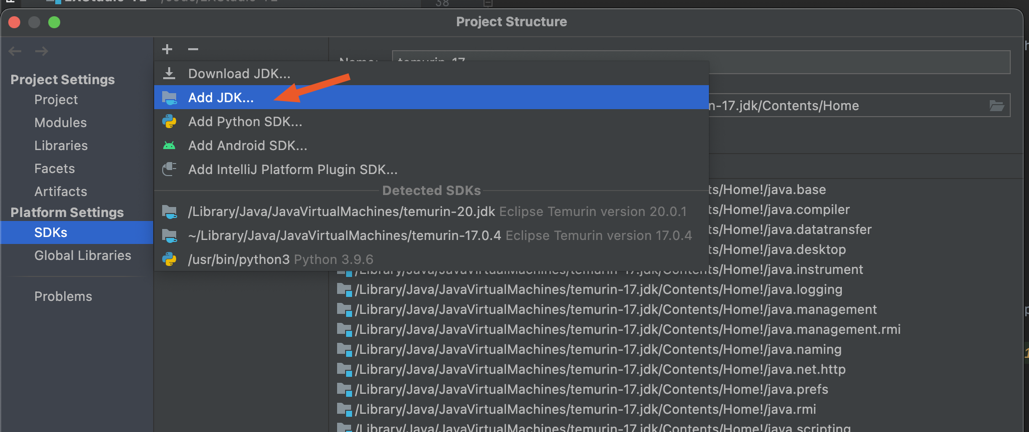Click the download icon beside Download JDK
1029x432 pixels.
coord(169,74)
